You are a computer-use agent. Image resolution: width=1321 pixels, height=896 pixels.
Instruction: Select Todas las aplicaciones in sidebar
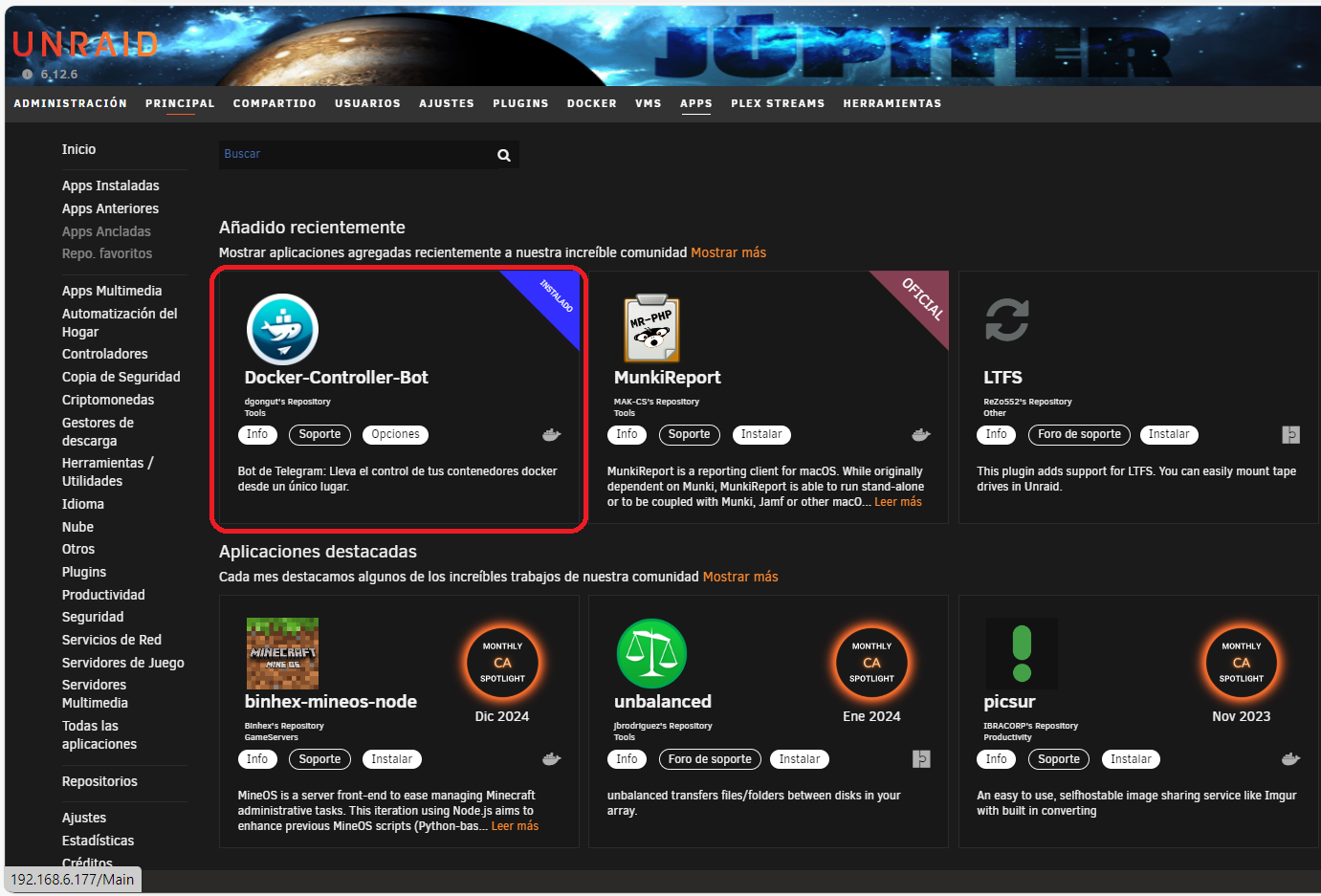point(99,734)
